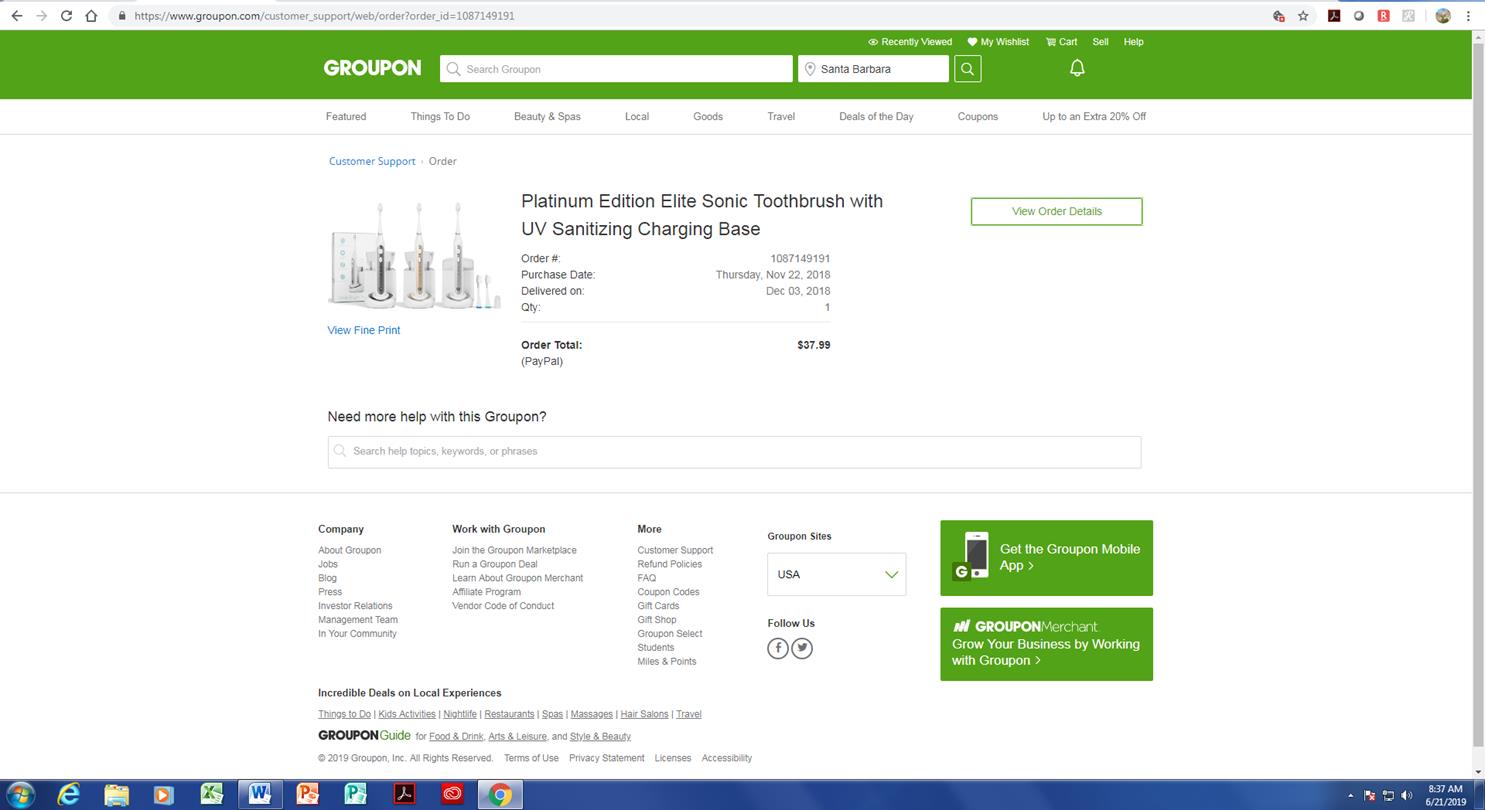
Task: Open Investor Relations footer link
Action: (x=355, y=606)
